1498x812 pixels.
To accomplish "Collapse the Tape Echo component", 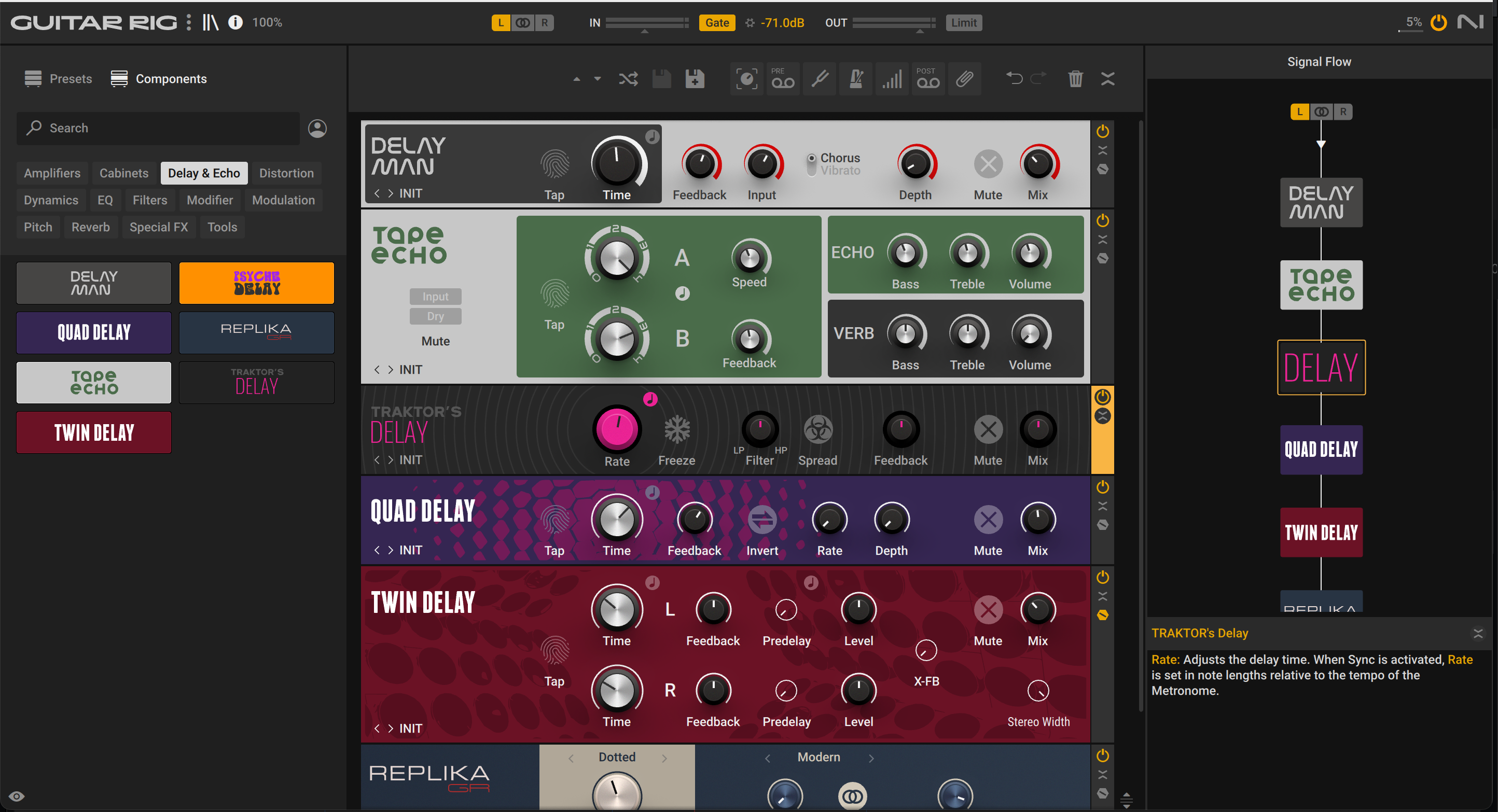I will [1102, 240].
